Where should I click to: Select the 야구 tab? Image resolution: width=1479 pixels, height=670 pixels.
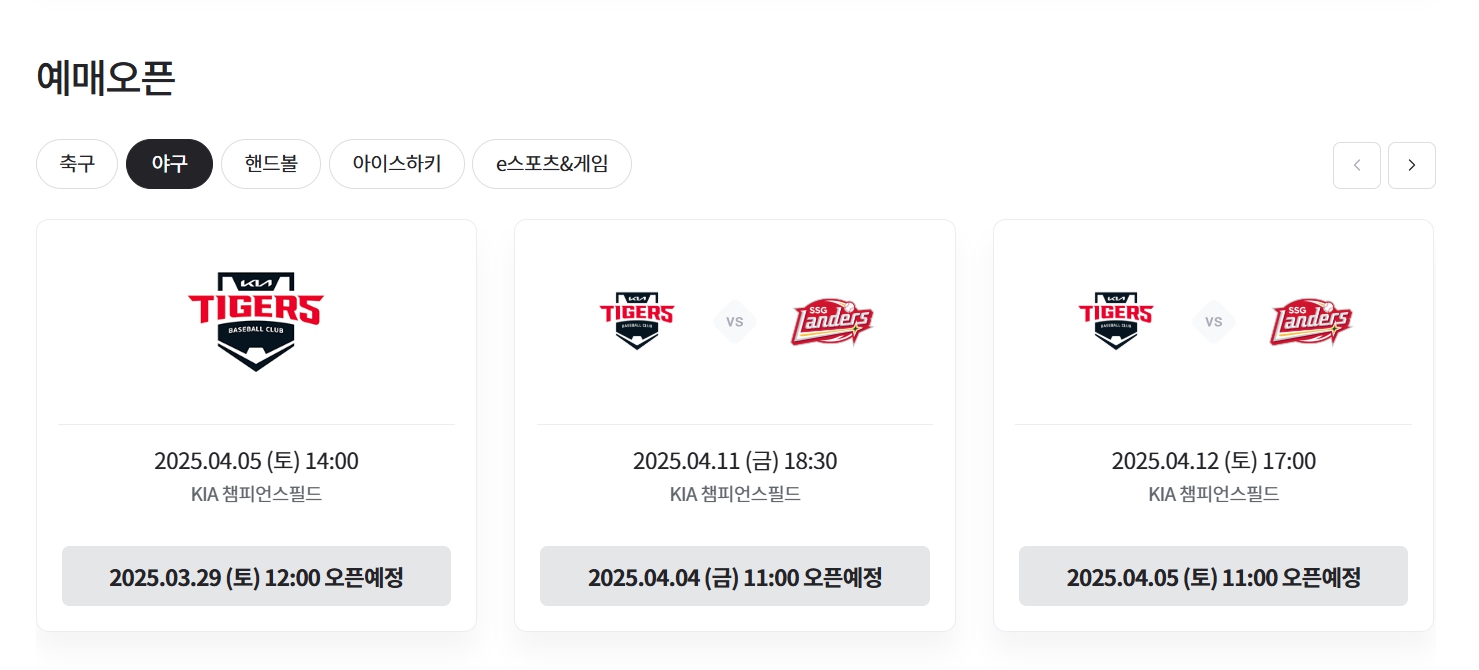point(169,163)
